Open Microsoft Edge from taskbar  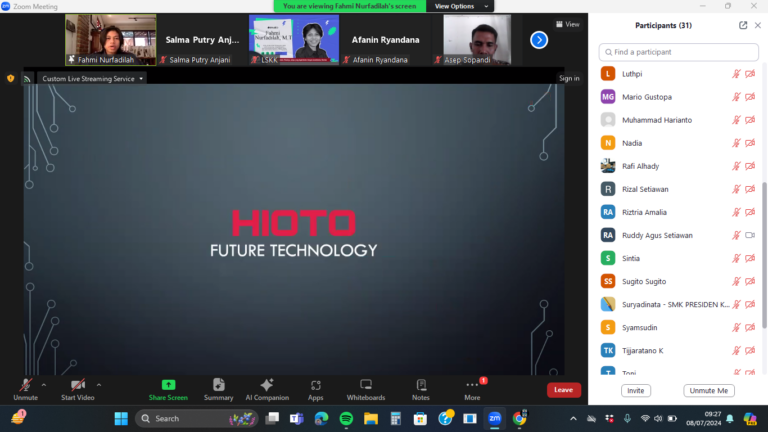pyautogui.click(x=321, y=418)
